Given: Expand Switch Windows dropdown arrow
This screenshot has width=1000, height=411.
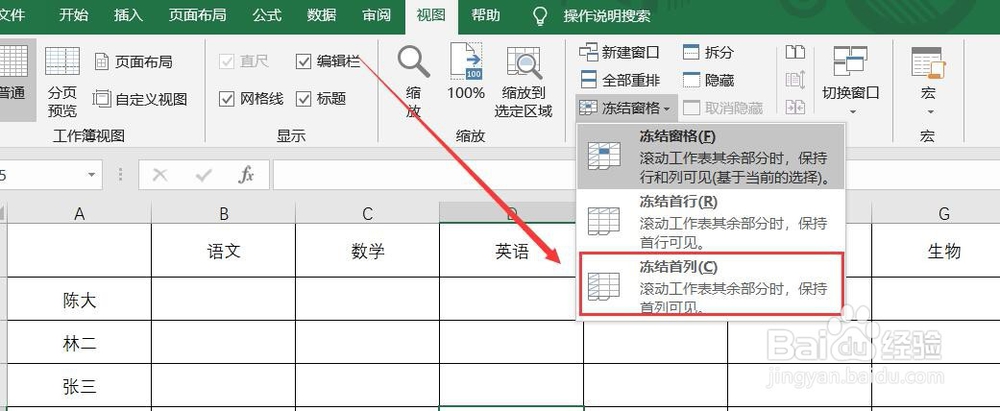Looking at the screenshot, I should pyautogui.click(x=851, y=112).
